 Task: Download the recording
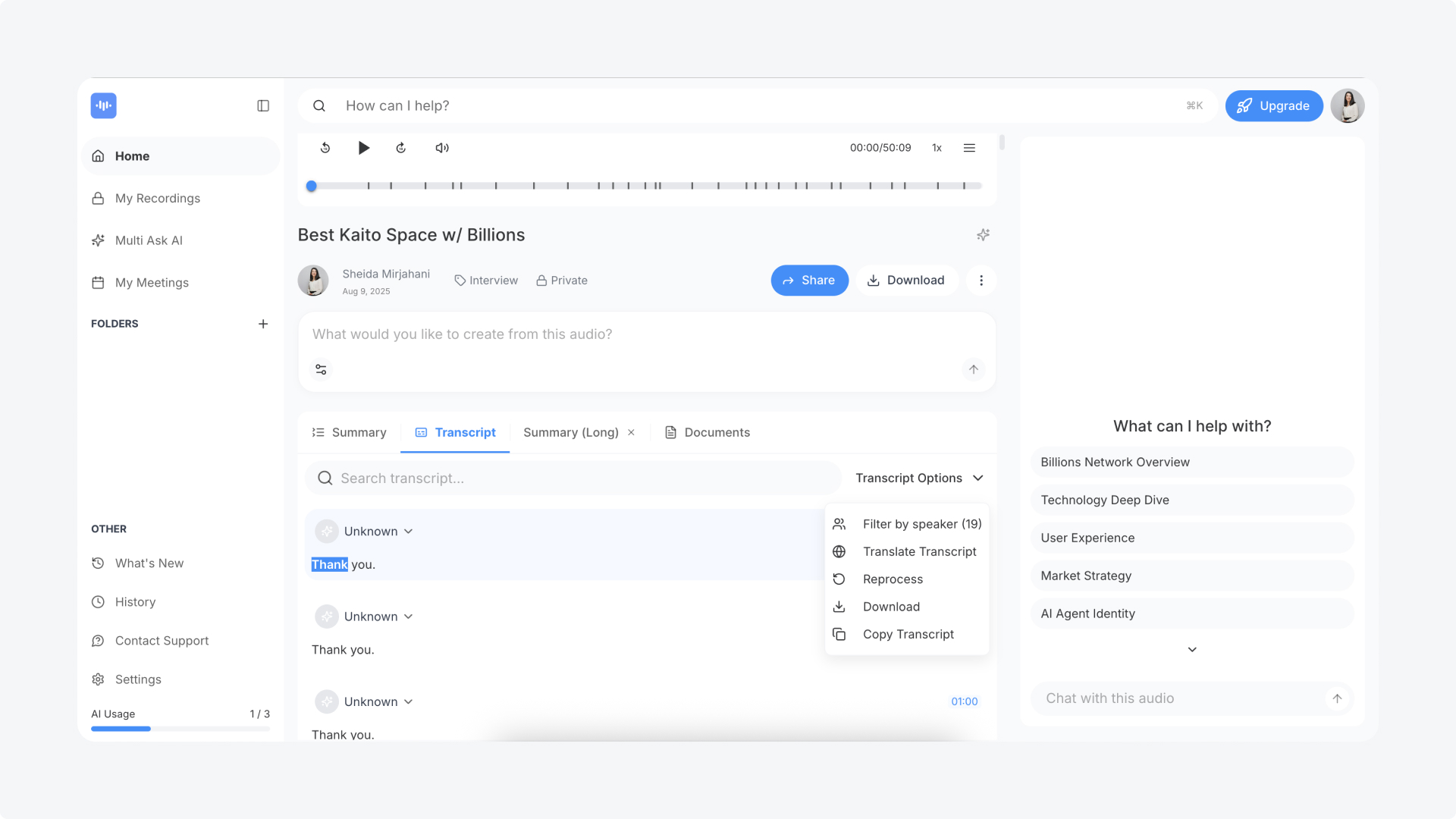(907, 281)
